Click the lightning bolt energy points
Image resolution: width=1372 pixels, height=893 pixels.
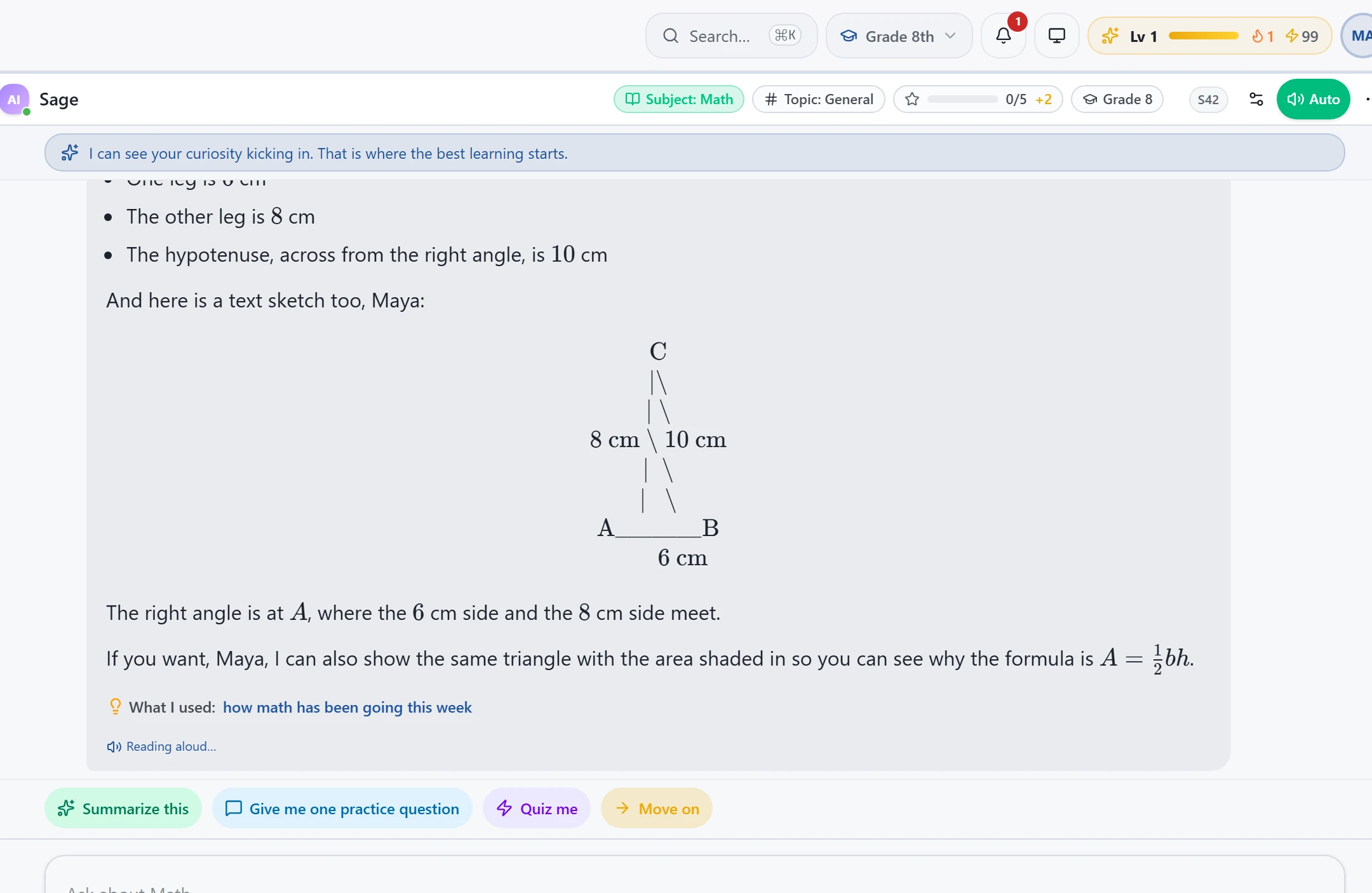pyautogui.click(x=1301, y=36)
